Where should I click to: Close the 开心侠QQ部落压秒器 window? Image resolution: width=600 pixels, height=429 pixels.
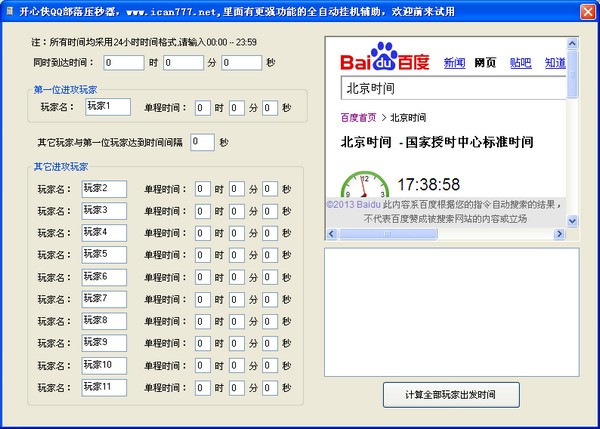coord(588,12)
